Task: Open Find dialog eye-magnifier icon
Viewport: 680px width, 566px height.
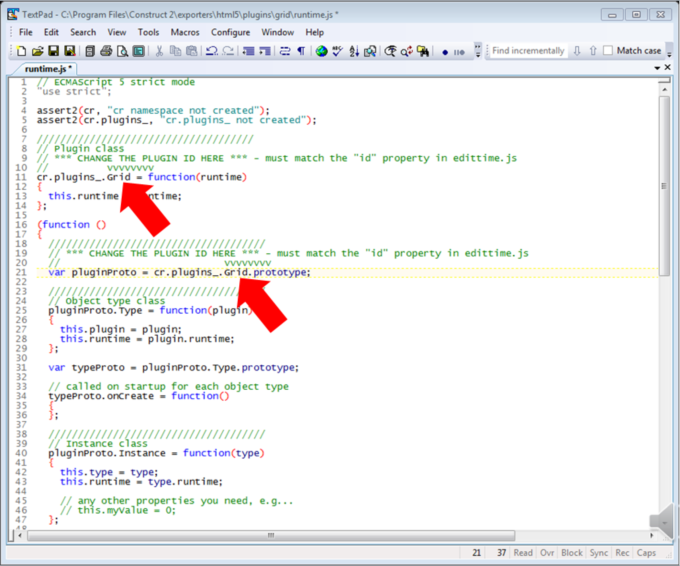Action: tap(390, 51)
